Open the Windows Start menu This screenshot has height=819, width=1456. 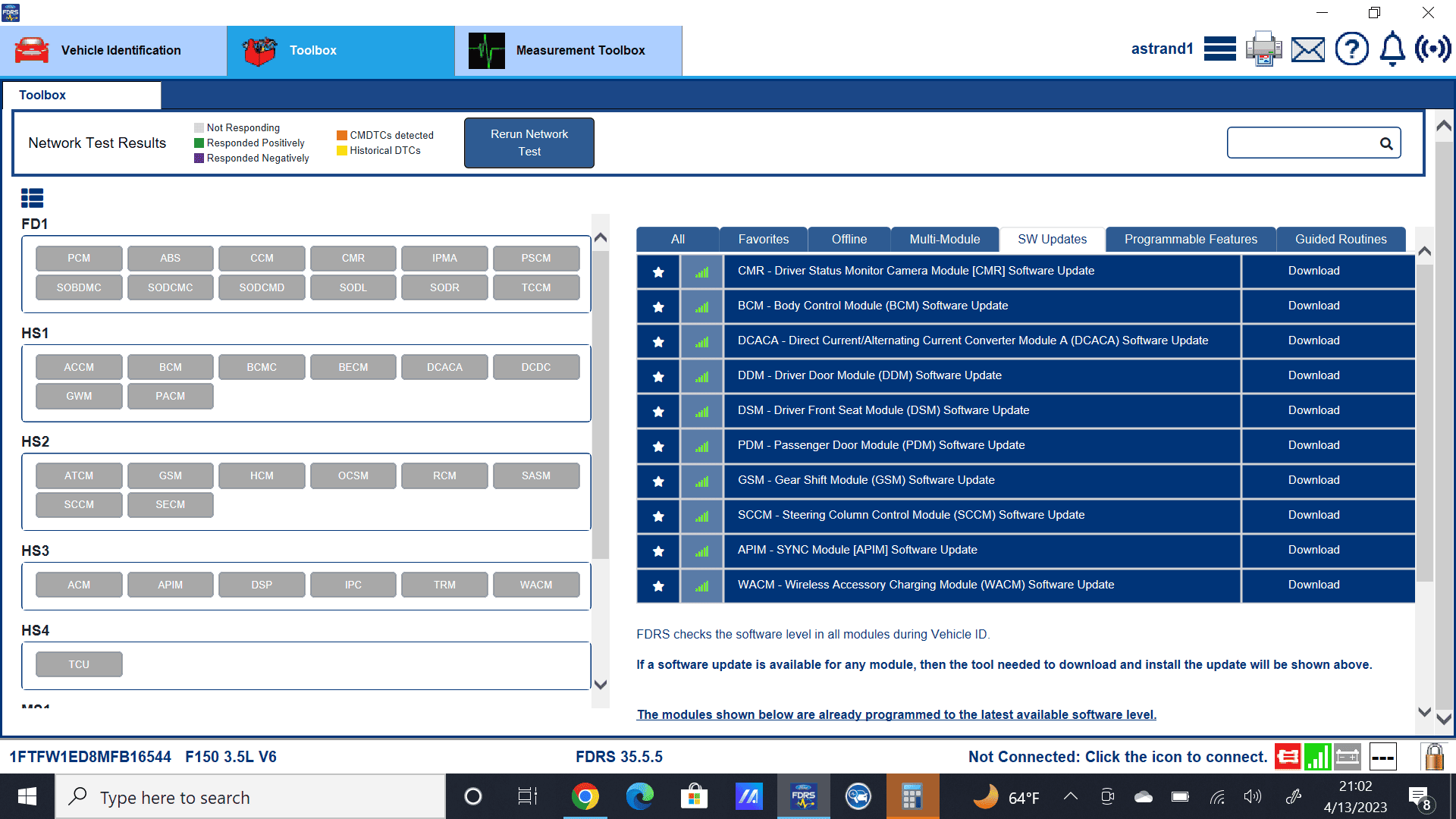click(27, 796)
